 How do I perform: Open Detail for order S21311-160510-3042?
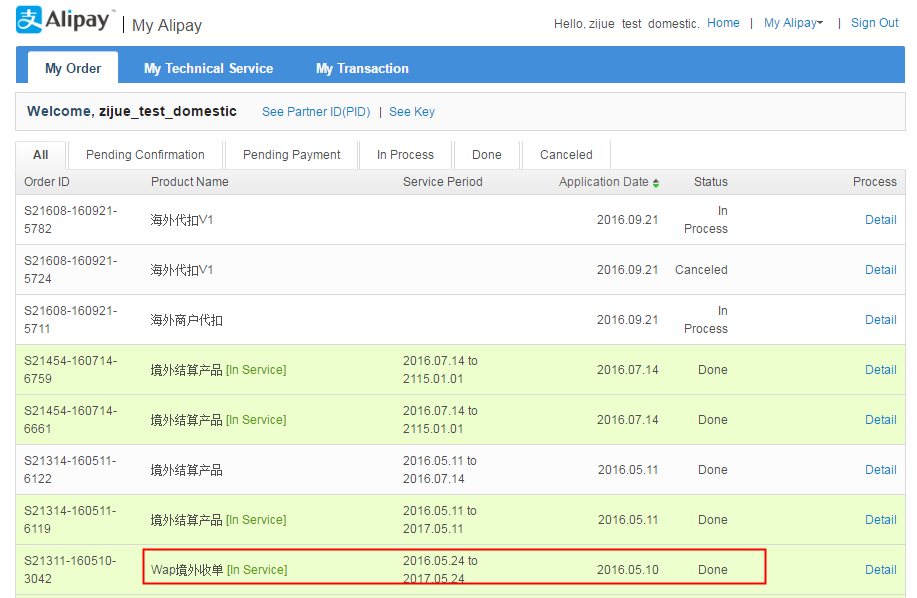click(881, 569)
